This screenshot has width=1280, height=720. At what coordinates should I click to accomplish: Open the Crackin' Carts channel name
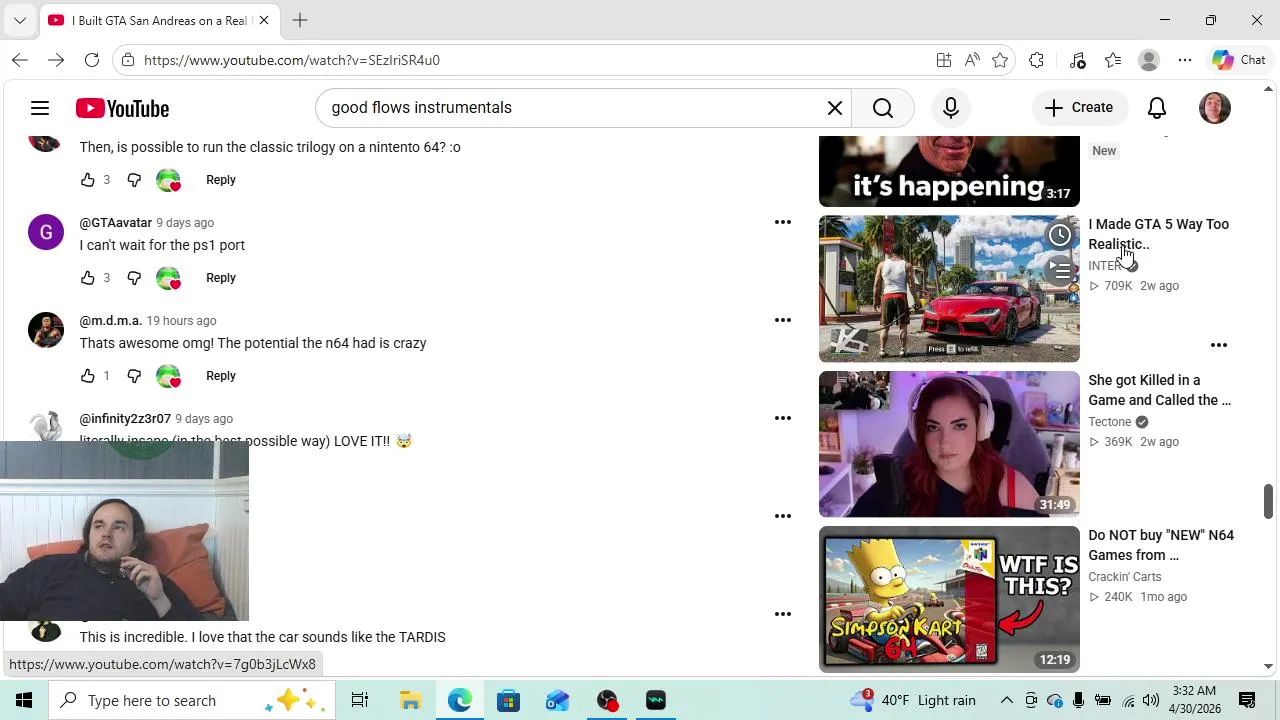coord(1125,577)
